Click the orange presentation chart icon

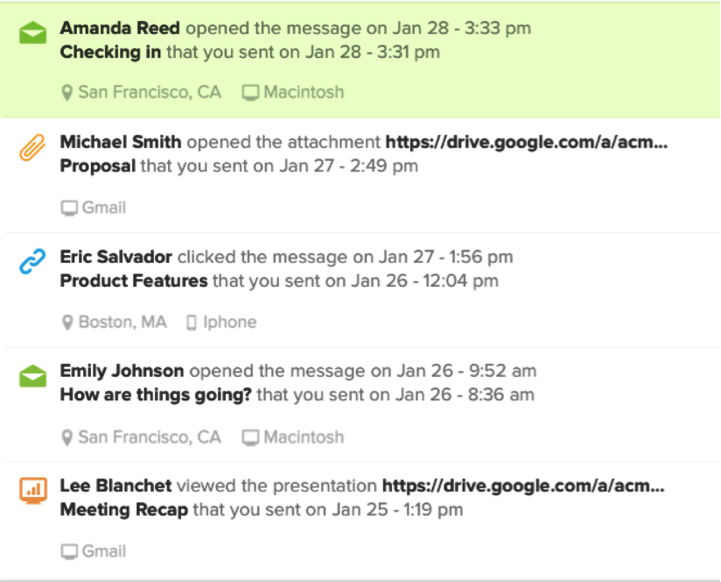33,490
